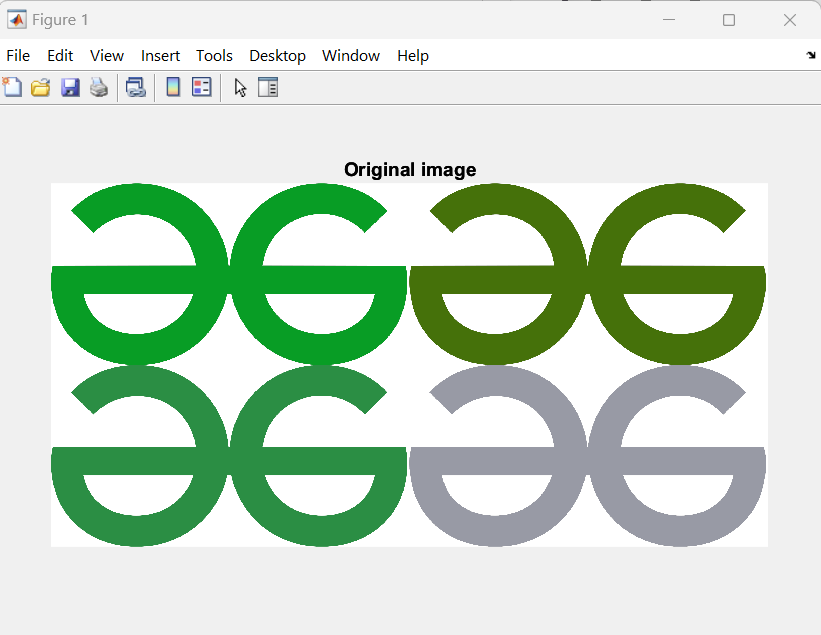
Task: Click the Link Plot toolbar icon
Action: 136,87
